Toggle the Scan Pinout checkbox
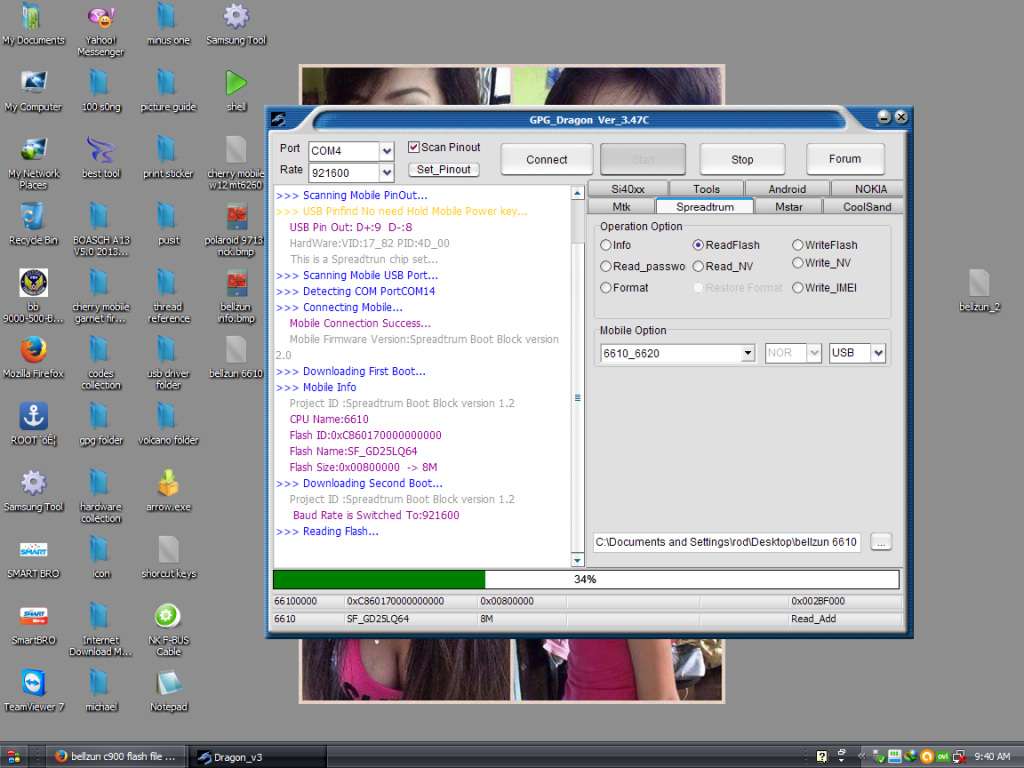Image resolution: width=1024 pixels, height=768 pixels. click(x=414, y=148)
